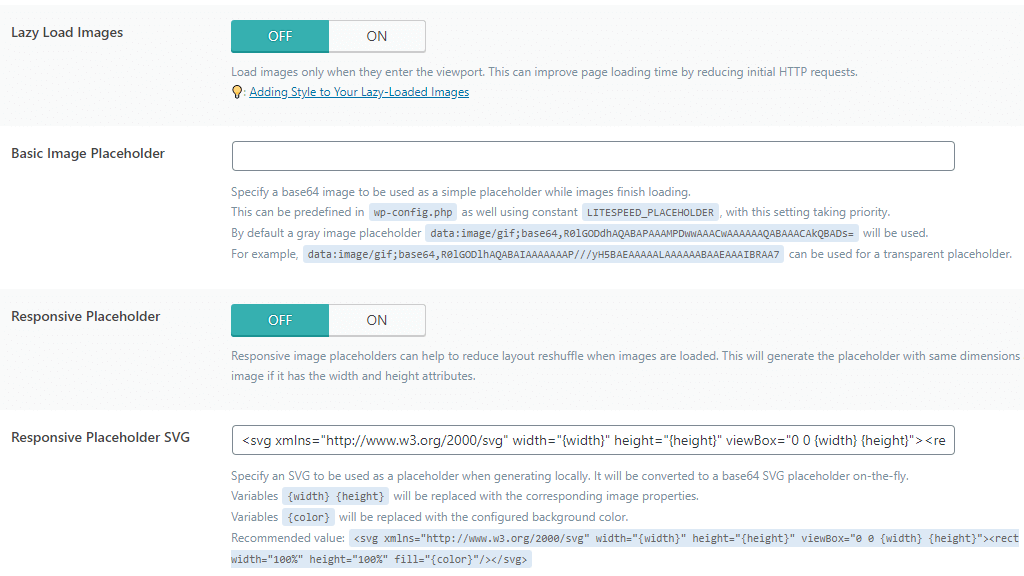
Task: Click the Basic Image Placeholder label
Action: tap(88, 153)
